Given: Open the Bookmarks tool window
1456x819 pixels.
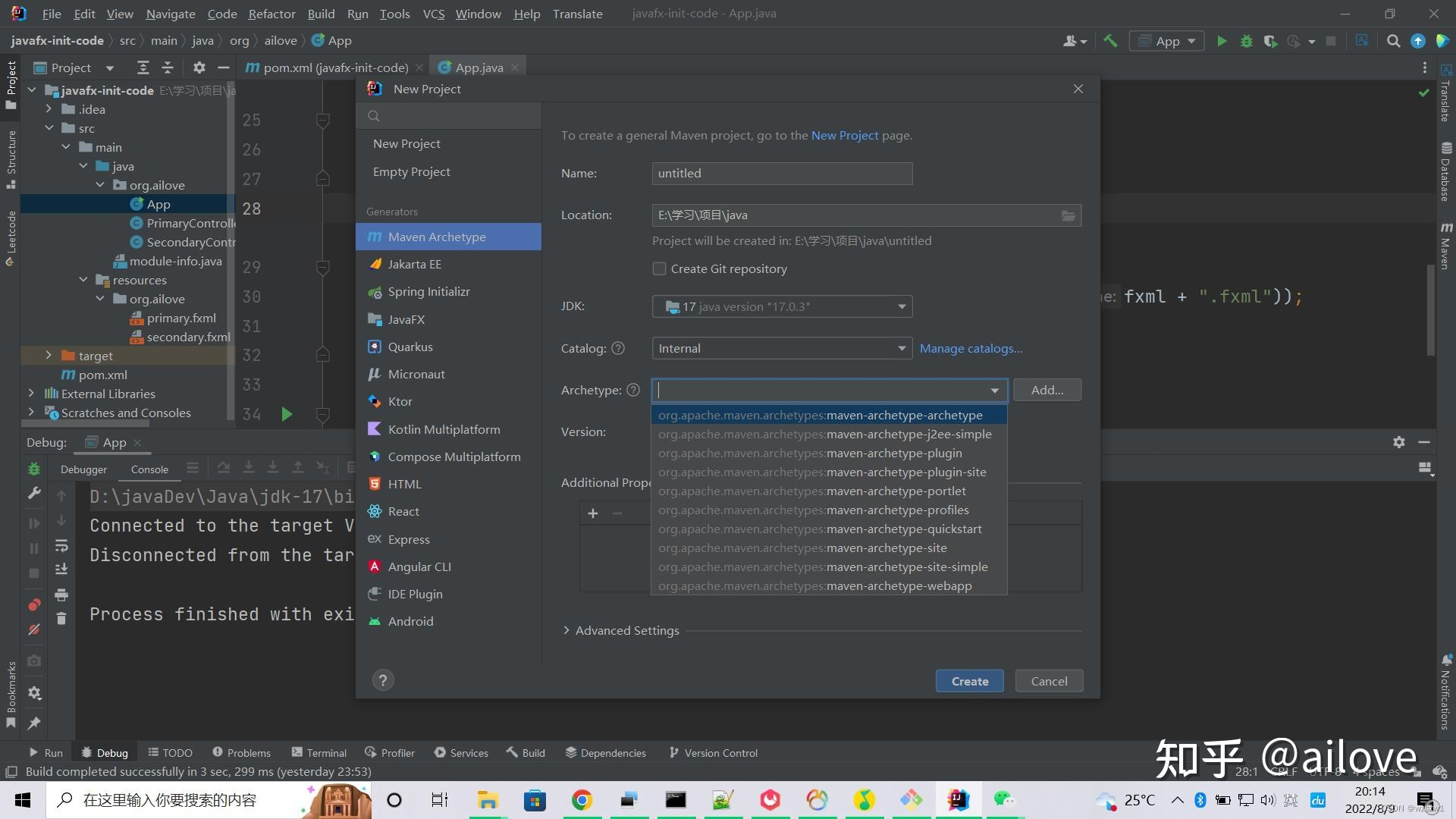Looking at the screenshot, I should pyautogui.click(x=11, y=693).
